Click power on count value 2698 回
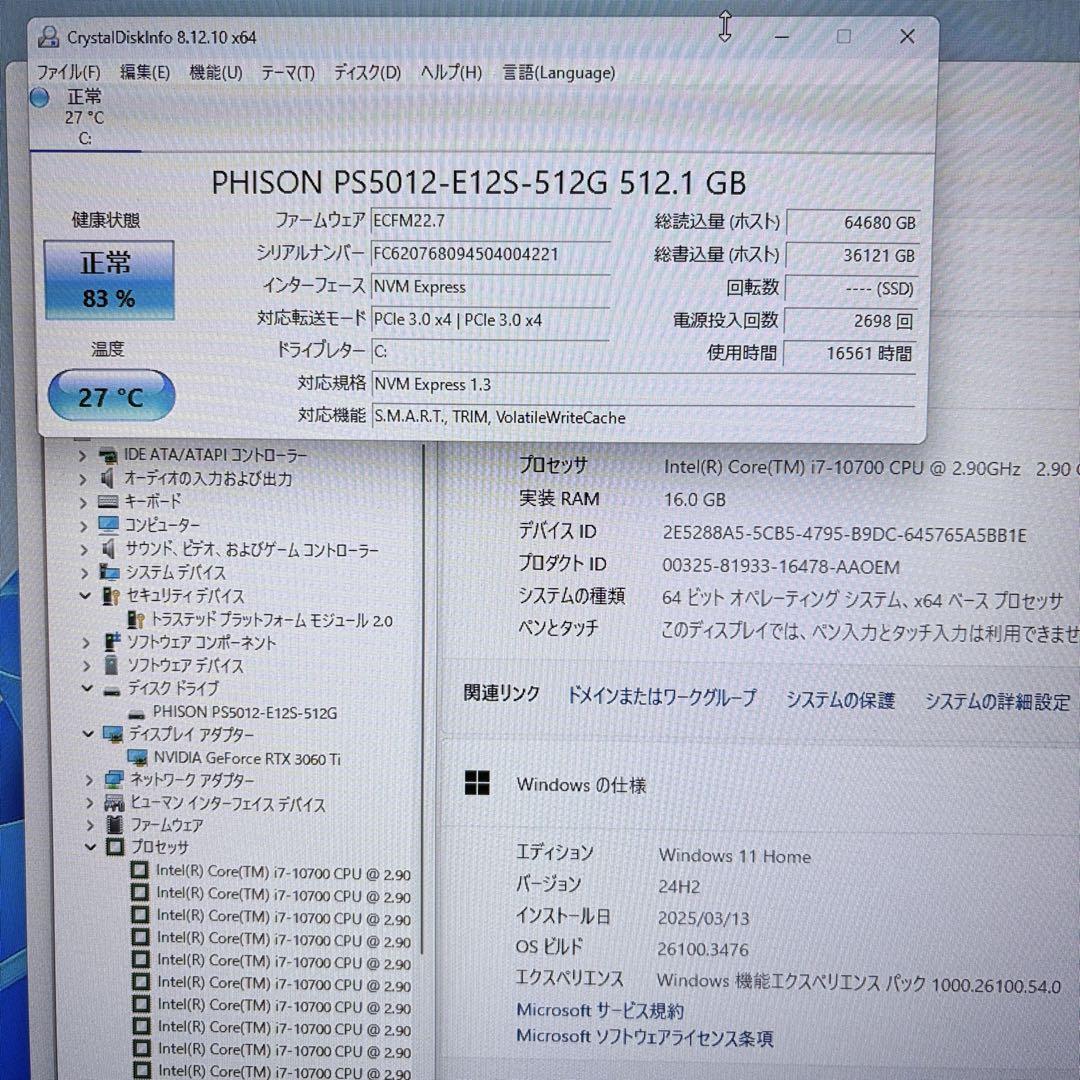Screen dimensions: 1080x1080 (x=851, y=321)
